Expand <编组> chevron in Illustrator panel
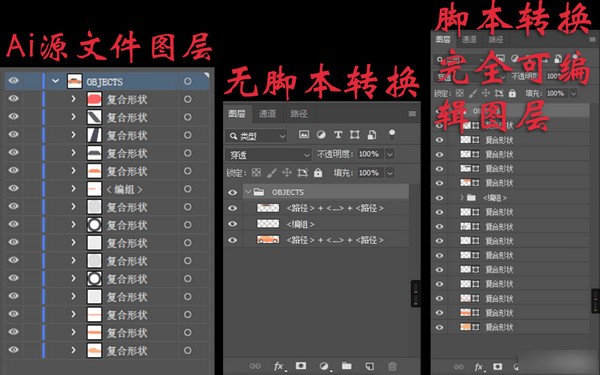 coord(73,189)
